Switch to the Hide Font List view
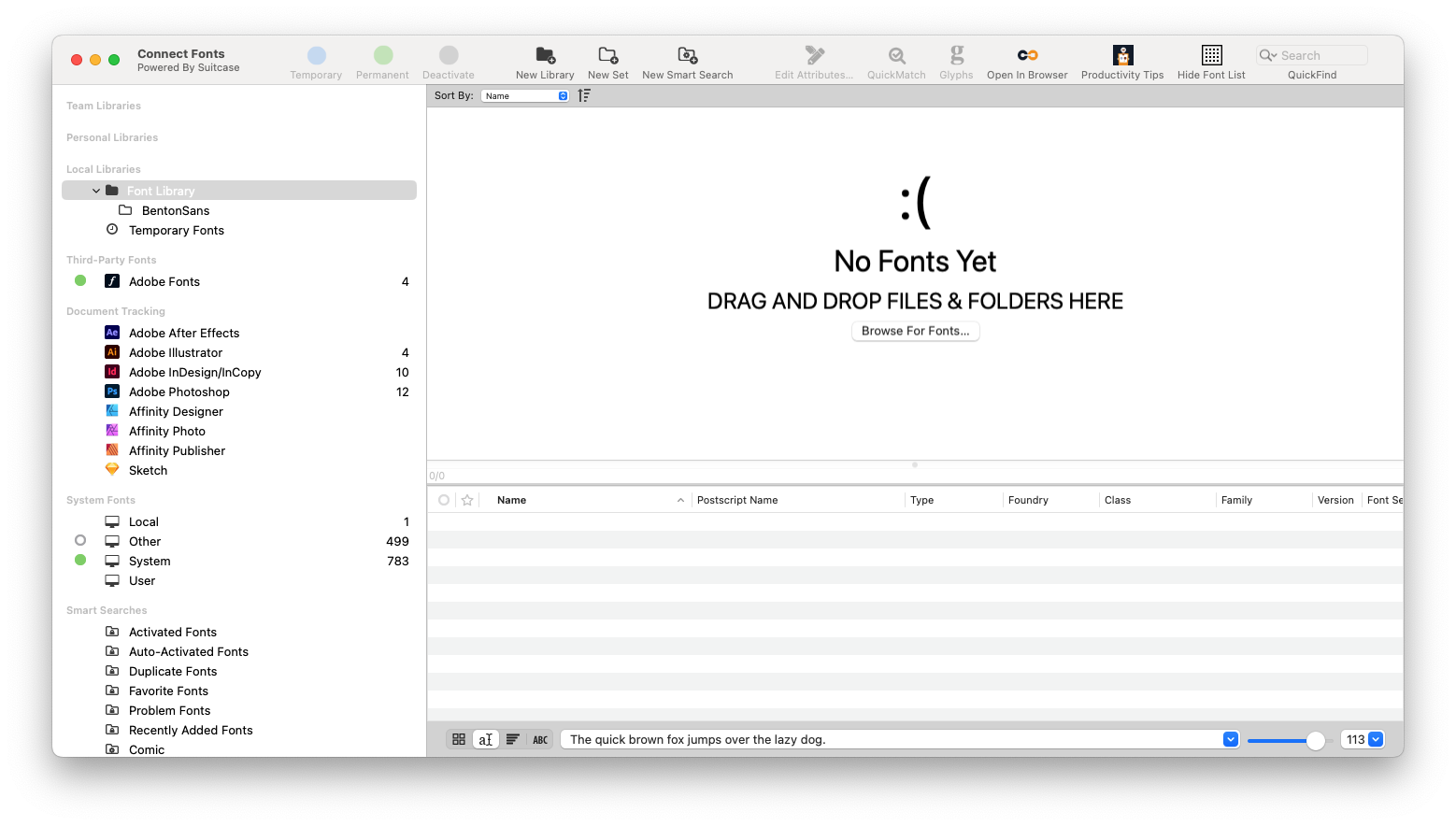Image resolution: width=1456 pixels, height=826 pixels. click(x=1210, y=60)
